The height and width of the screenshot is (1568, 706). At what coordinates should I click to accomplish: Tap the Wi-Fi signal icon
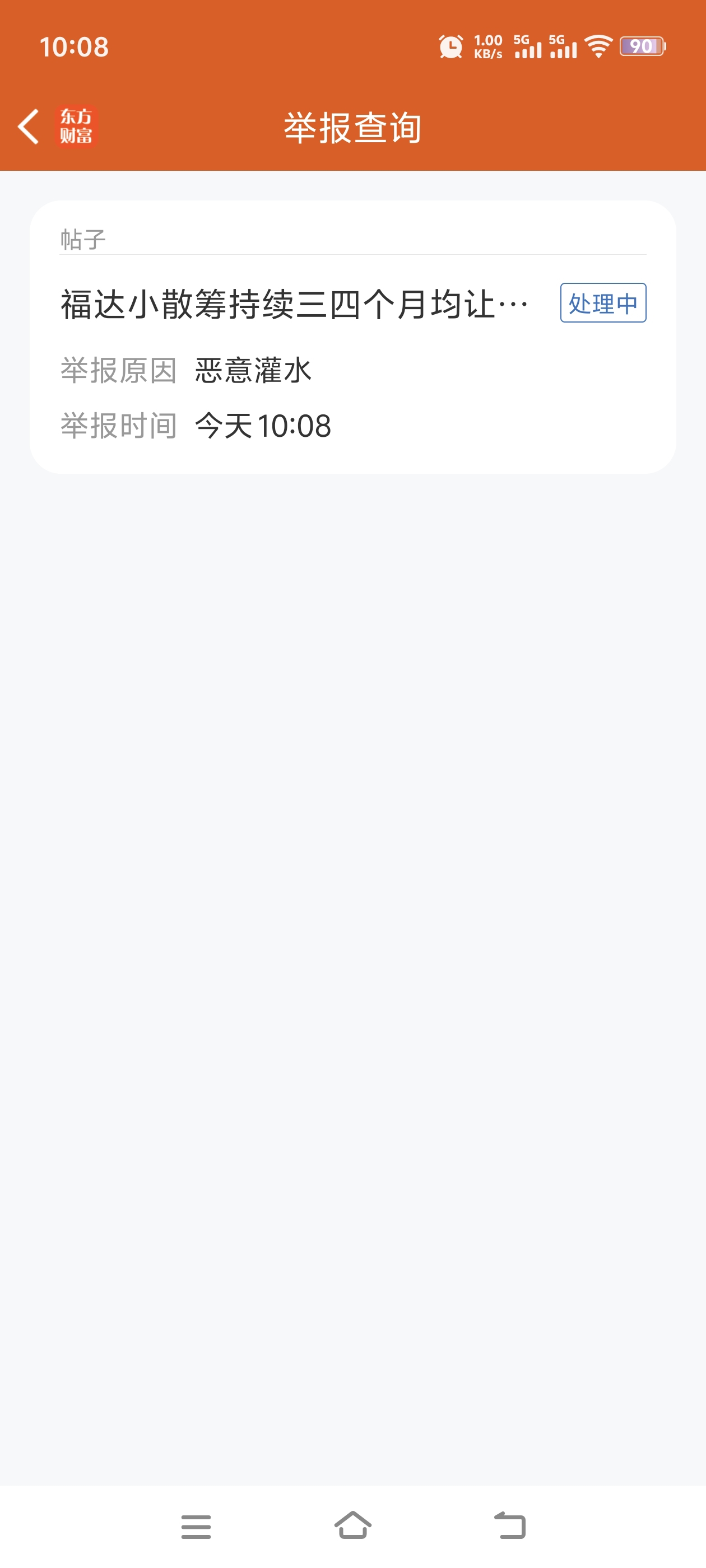[x=598, y=47]
